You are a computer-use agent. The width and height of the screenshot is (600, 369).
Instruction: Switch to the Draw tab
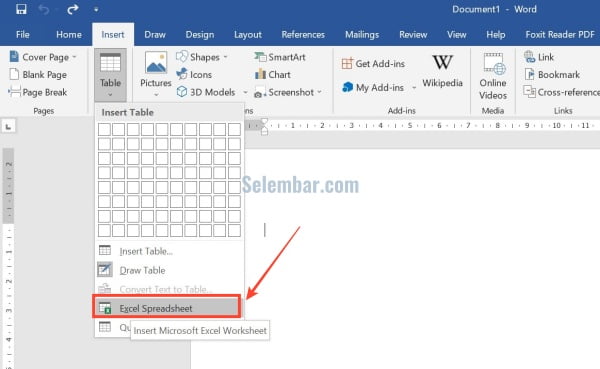tap(155, 34)
